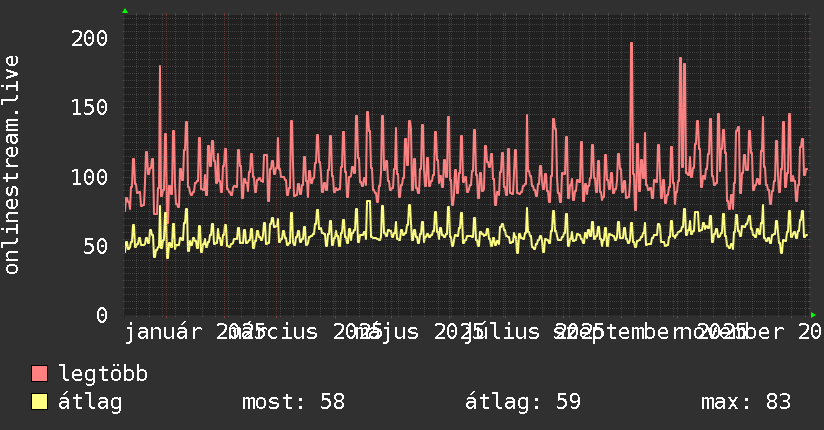
Task: Click the 100 y-axis label
Action: [x=89, y=177]
